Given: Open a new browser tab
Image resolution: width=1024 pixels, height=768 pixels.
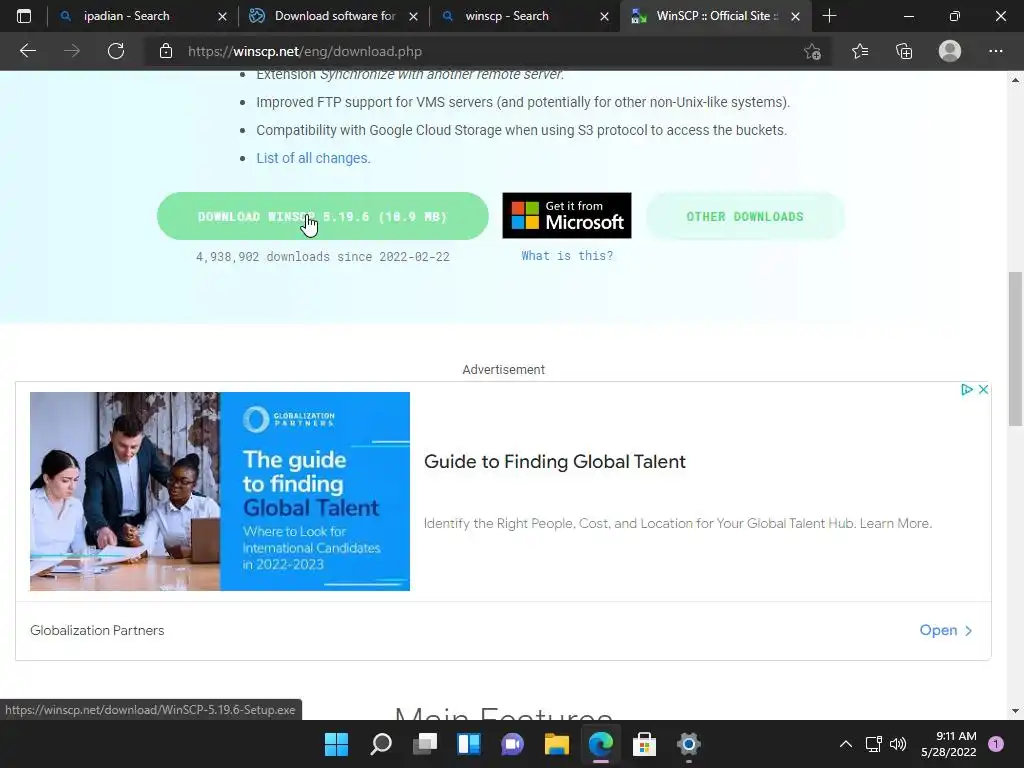Looking at the screenshot, I should tap(829, 16).
